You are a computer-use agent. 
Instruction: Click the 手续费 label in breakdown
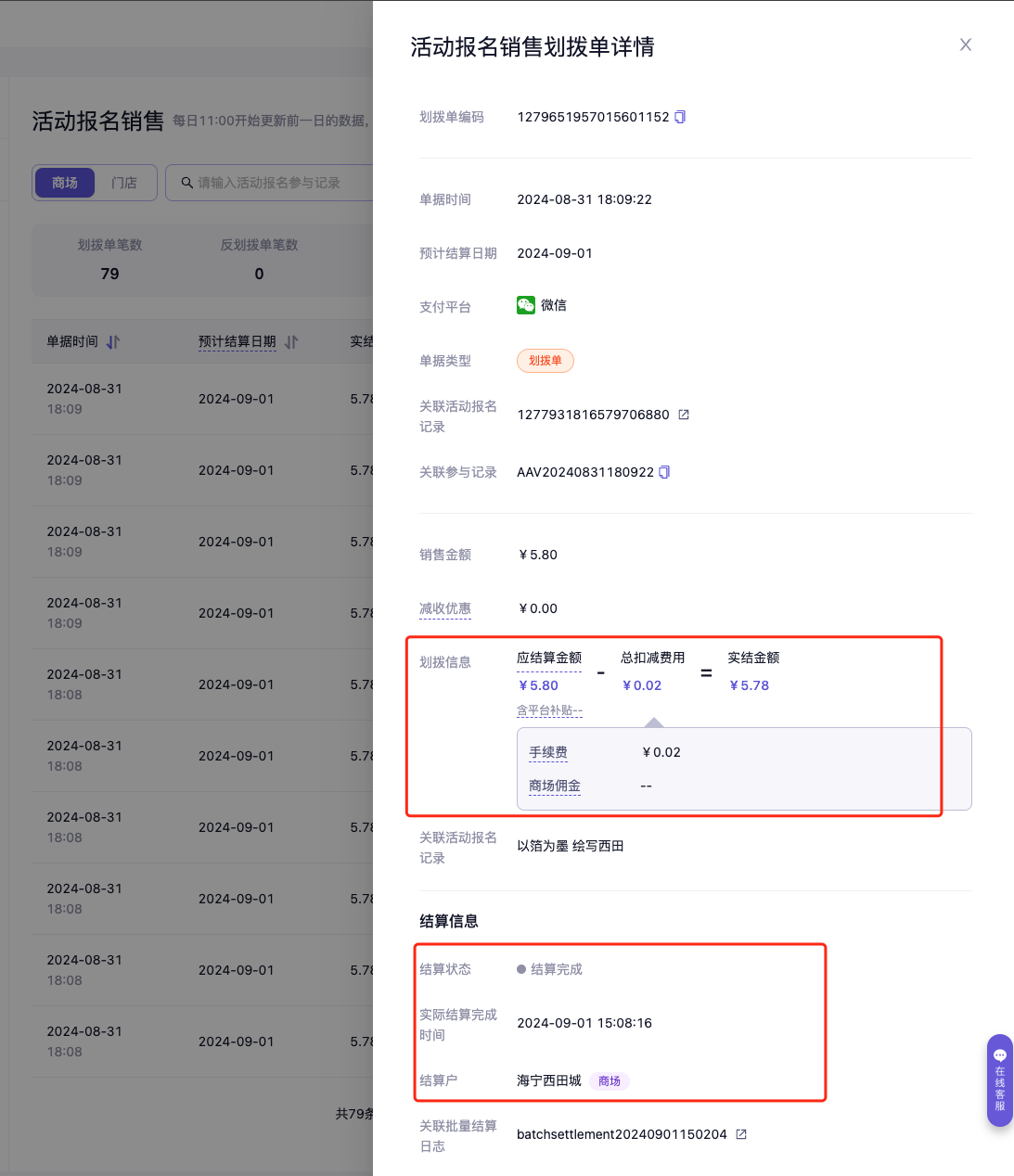[548, 752]
